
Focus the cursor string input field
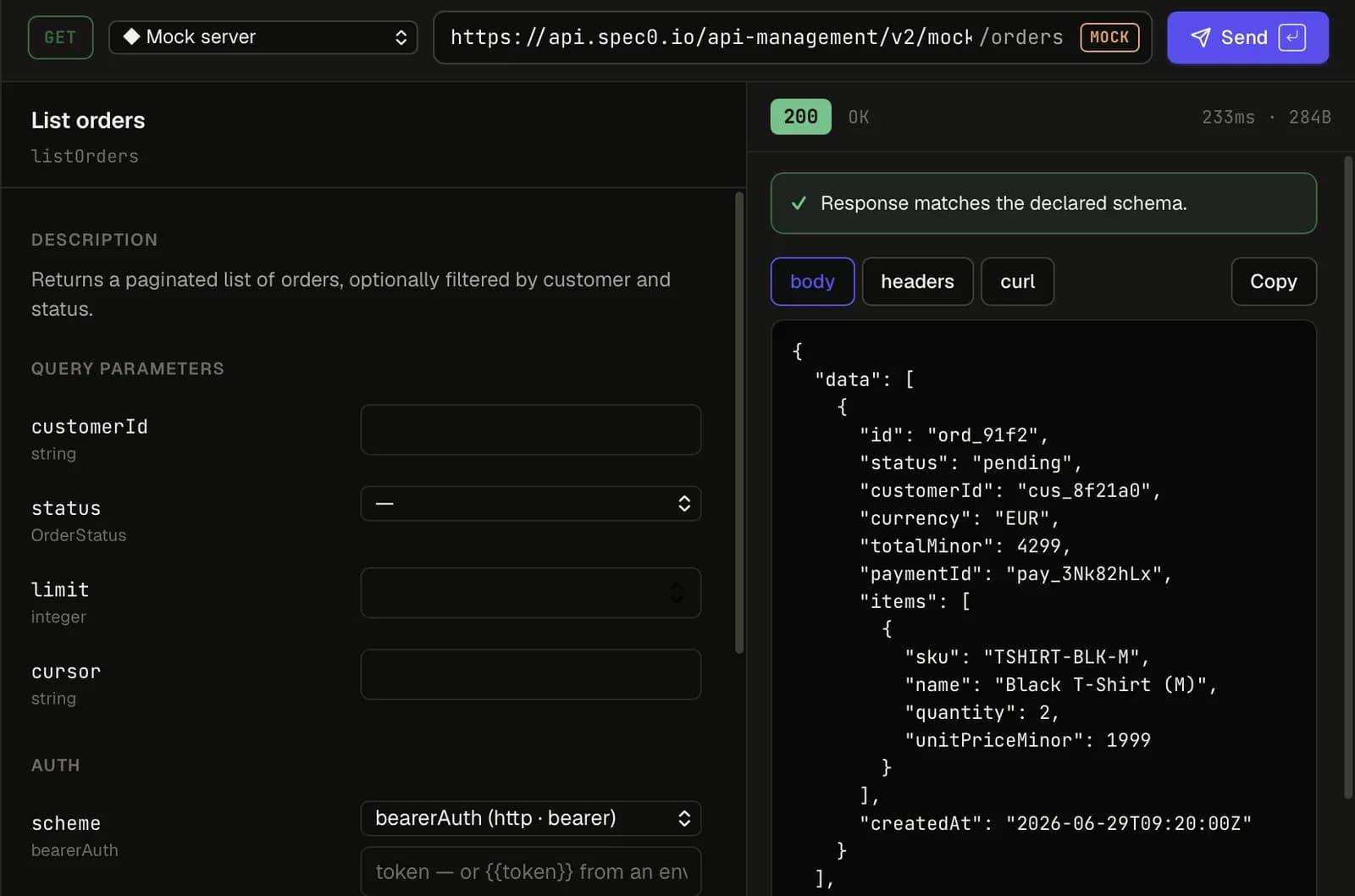pos(530,674)
